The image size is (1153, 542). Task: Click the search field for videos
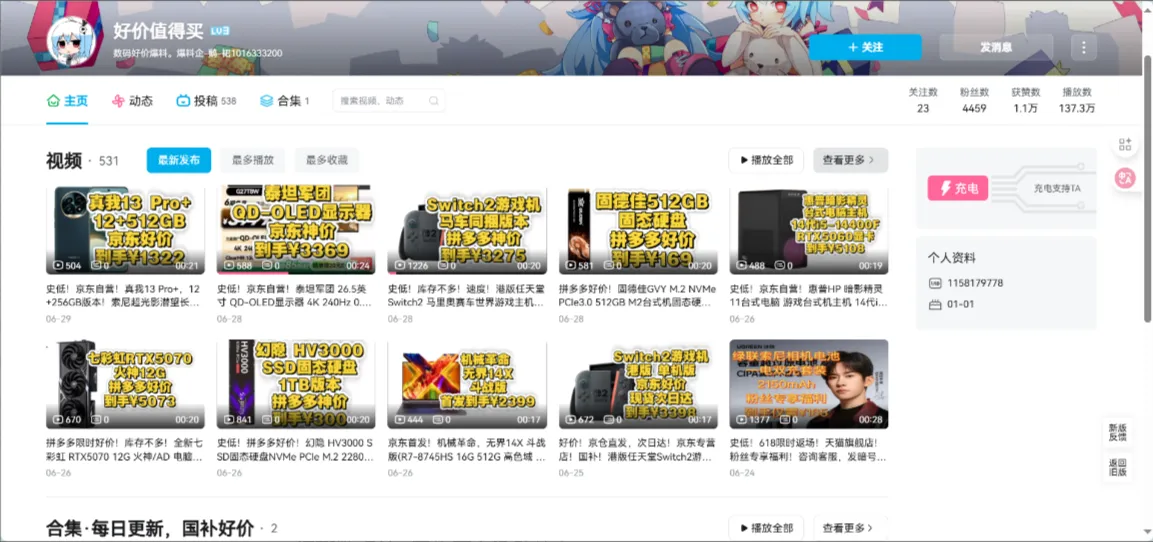pyautogui.click(x=388, y=101)
